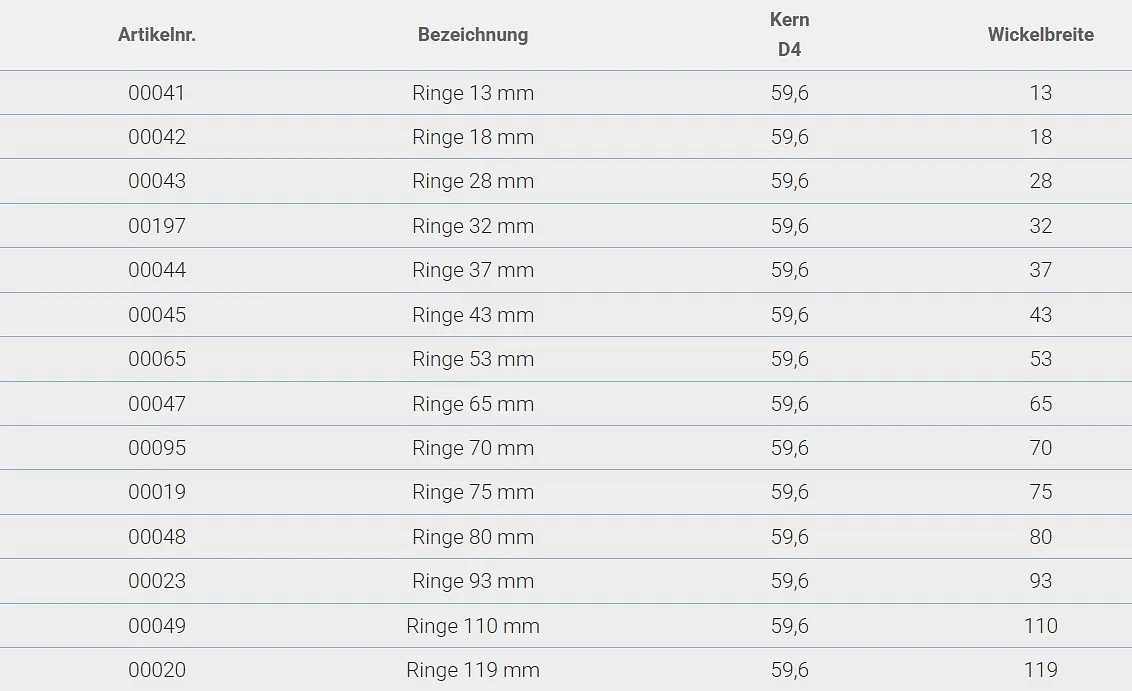Click the Wickelbreite column header
The height and width of the screenshot is (691, 1132).
click(x=1040, y=35)
